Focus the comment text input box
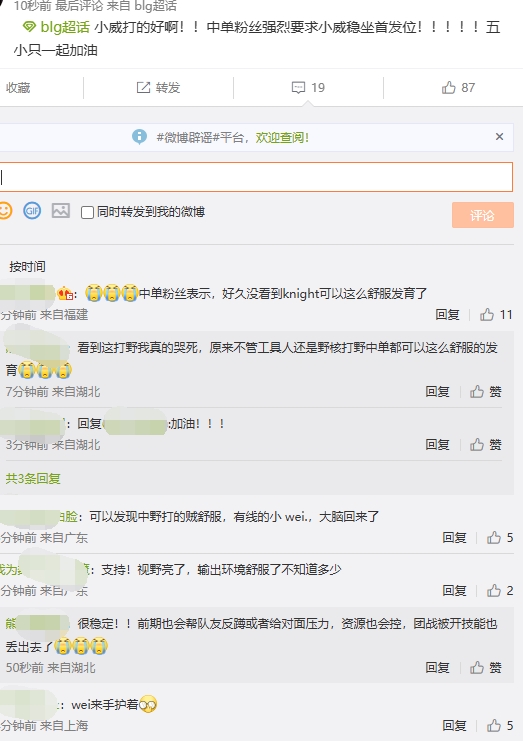This screenshot has width=523, height=741. pyautogui.click(x=256, y=177)
